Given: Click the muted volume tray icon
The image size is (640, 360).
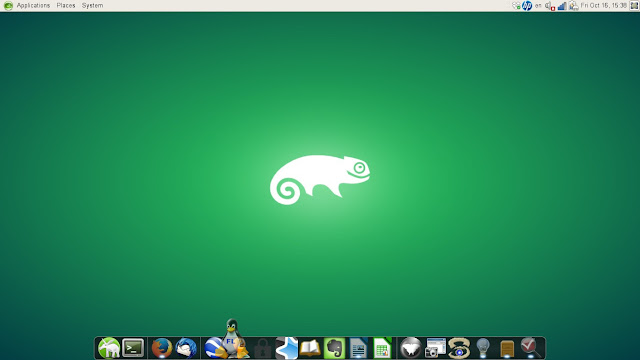Looking at the screenshot, I should pos(550,6).
